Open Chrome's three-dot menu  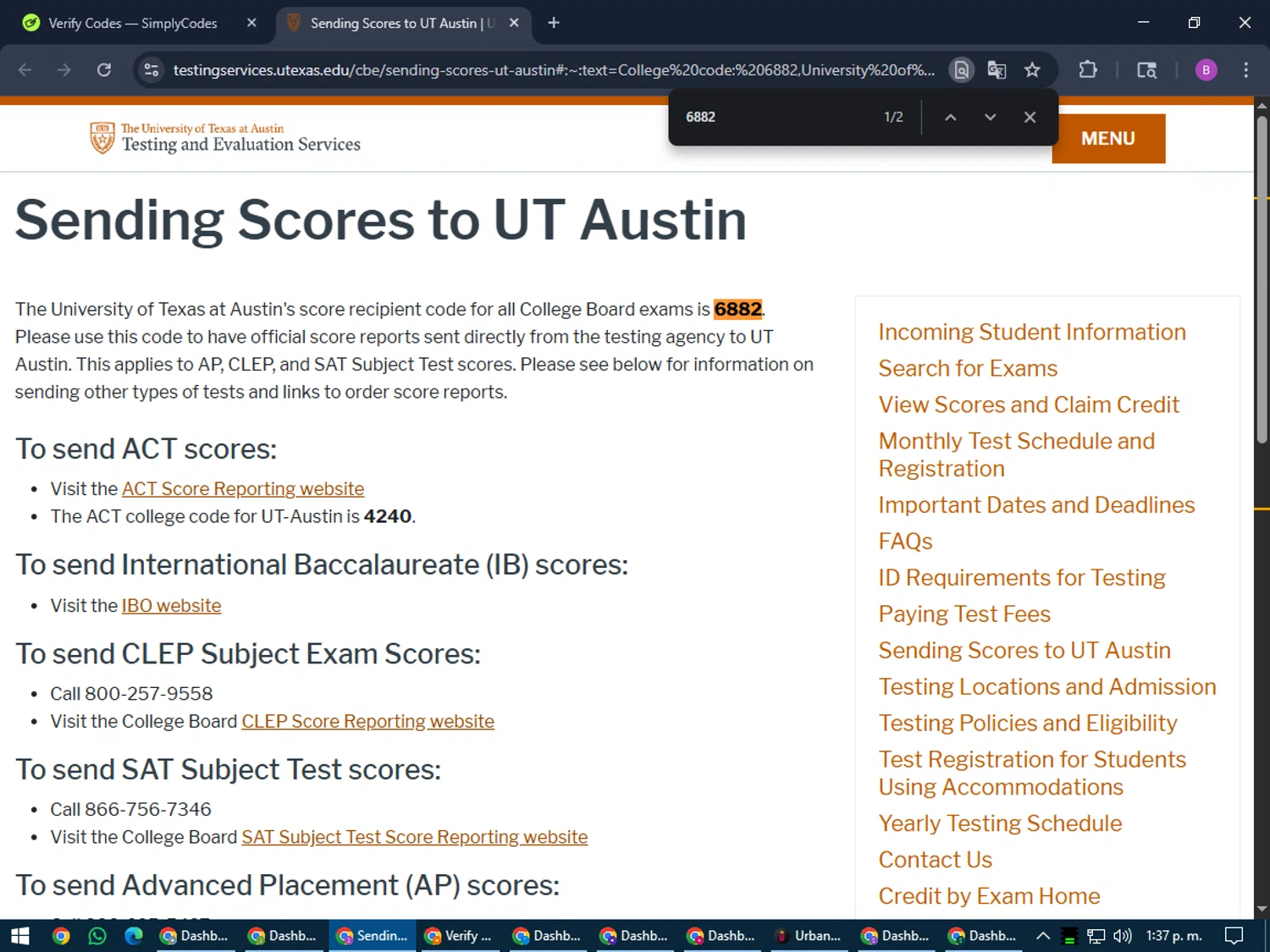(1245, 70)
